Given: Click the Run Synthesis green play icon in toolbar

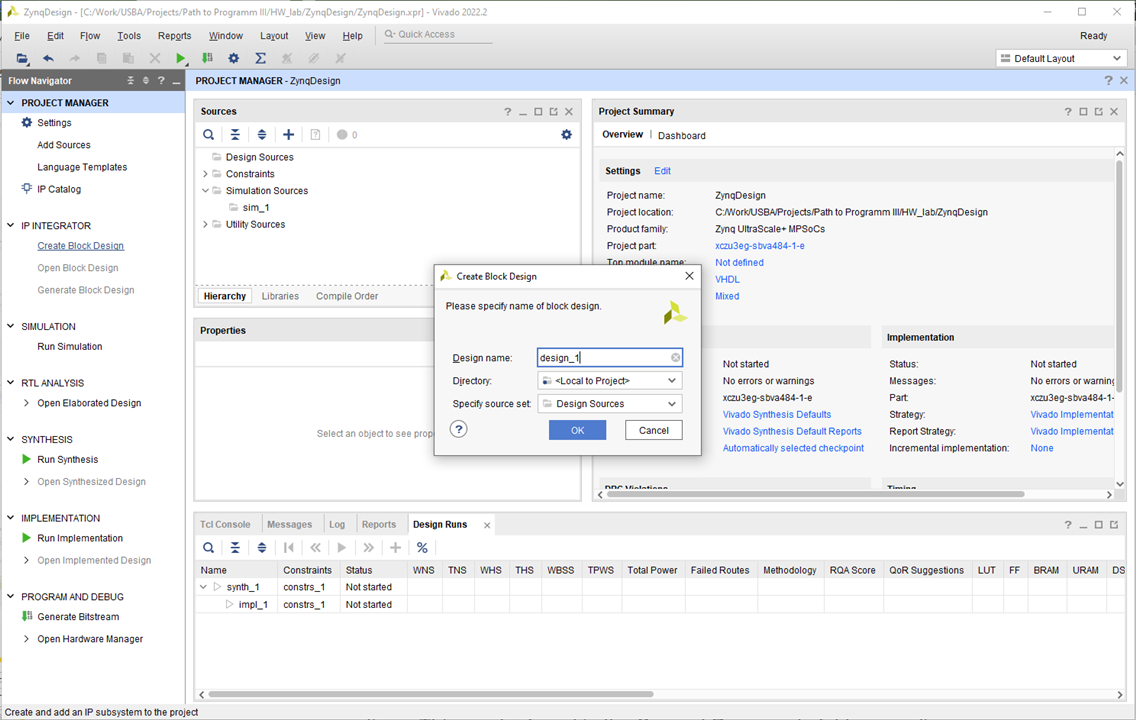Looking at the screenshot, I should click(x=181, y=59).
